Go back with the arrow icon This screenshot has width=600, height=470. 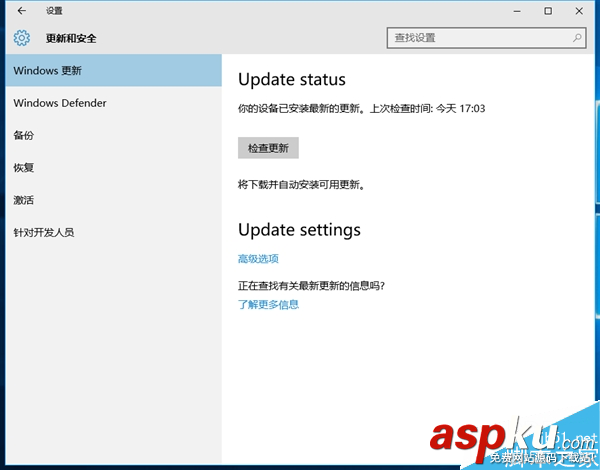click(22, 11)
